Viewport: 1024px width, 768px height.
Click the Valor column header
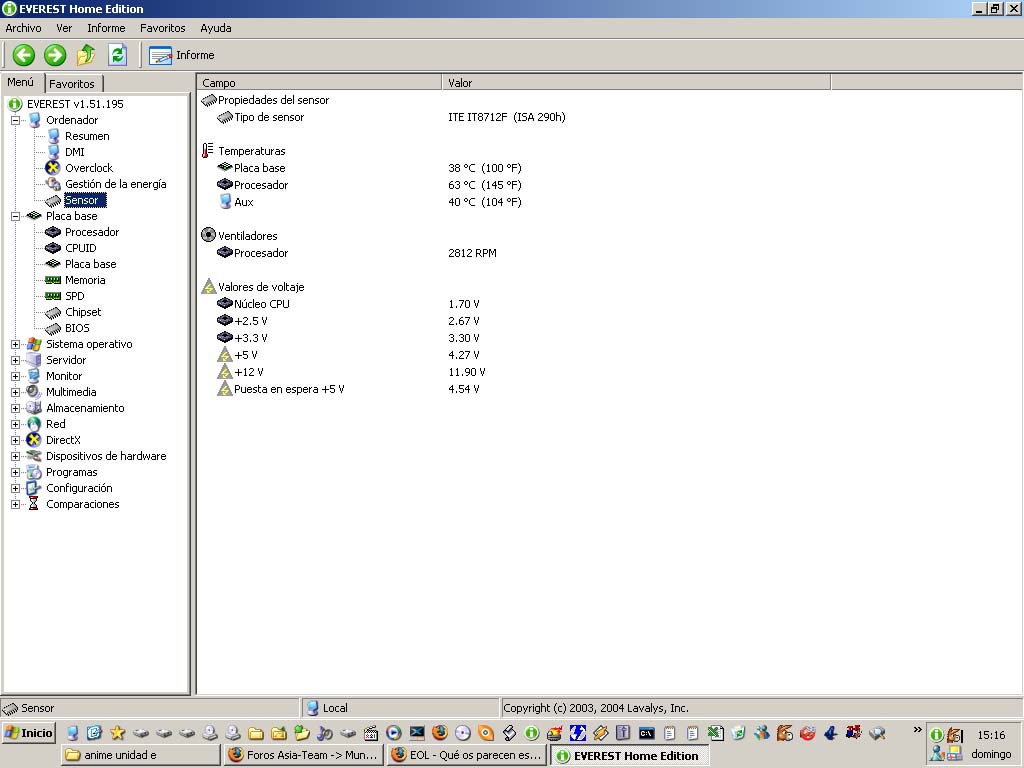pos(635,83)
